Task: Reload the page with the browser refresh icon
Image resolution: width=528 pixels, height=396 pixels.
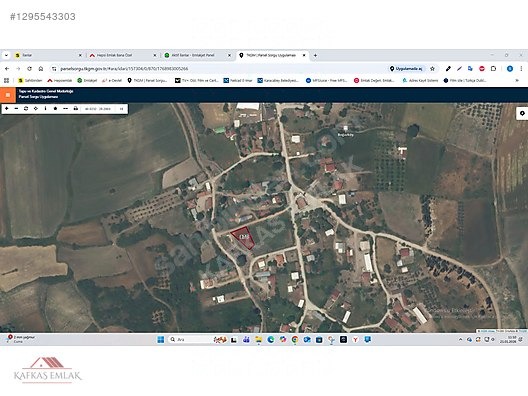Action: click(30, 69)
